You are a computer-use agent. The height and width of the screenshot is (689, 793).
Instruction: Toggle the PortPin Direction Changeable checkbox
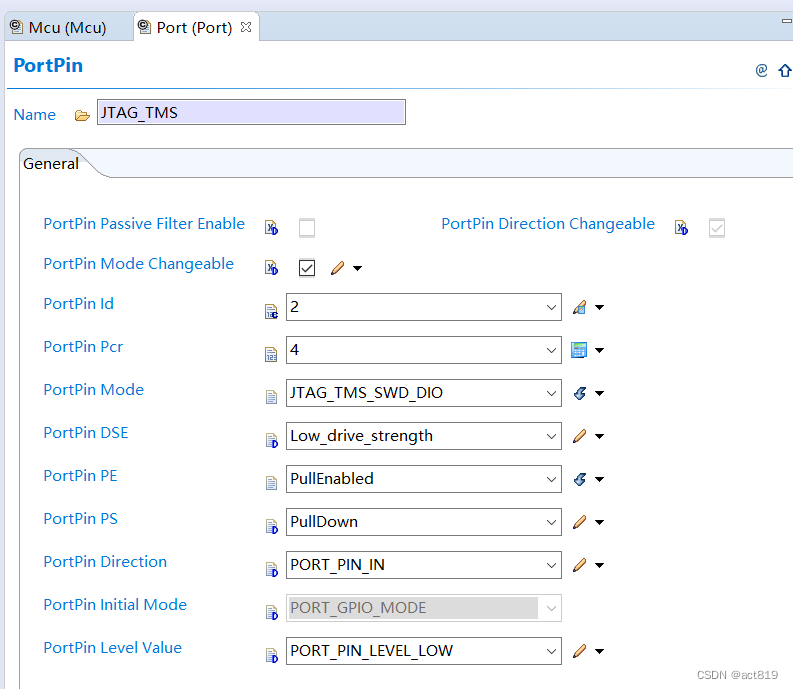(717, 228)
